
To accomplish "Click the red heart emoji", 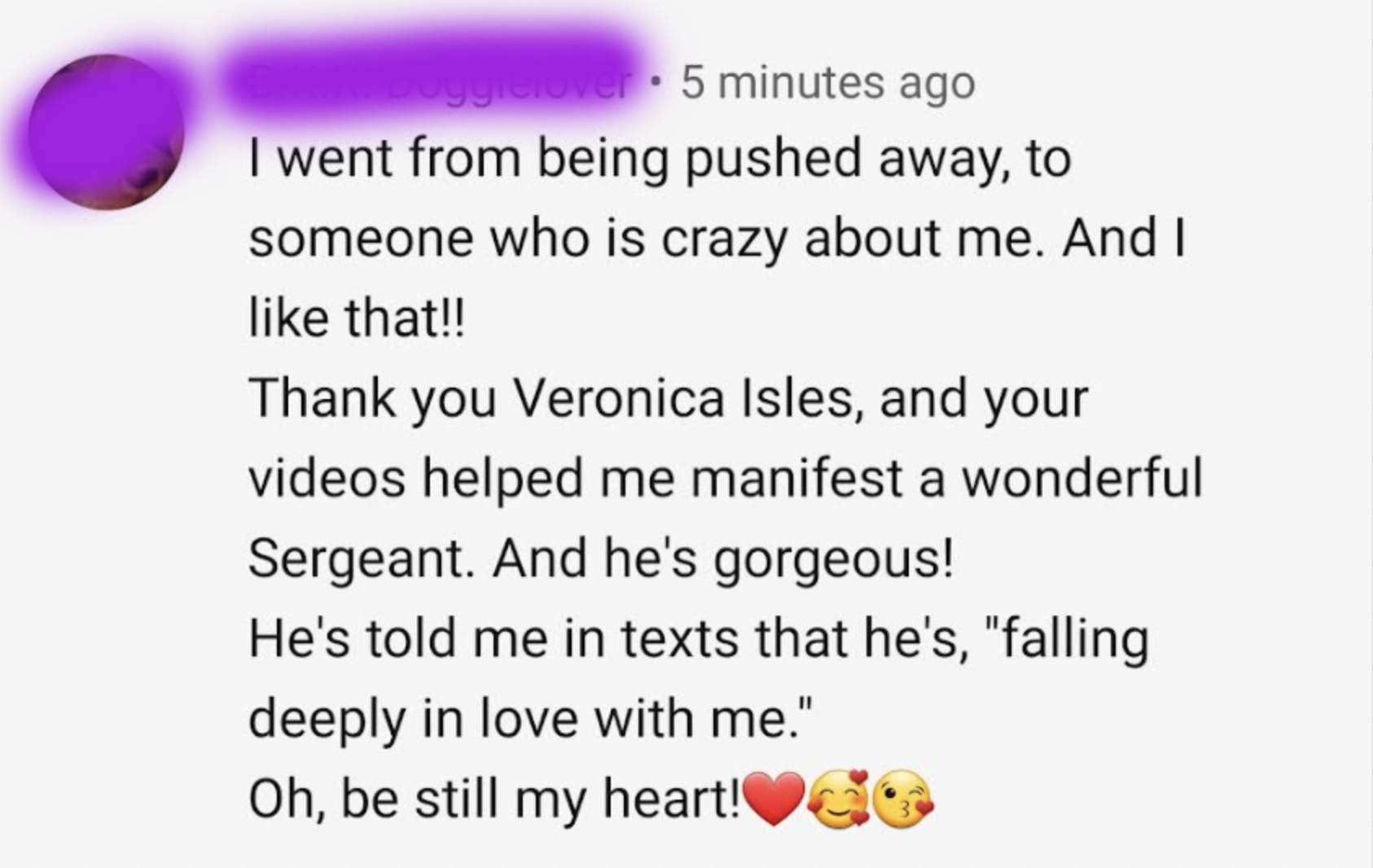I will pos(774,799).
